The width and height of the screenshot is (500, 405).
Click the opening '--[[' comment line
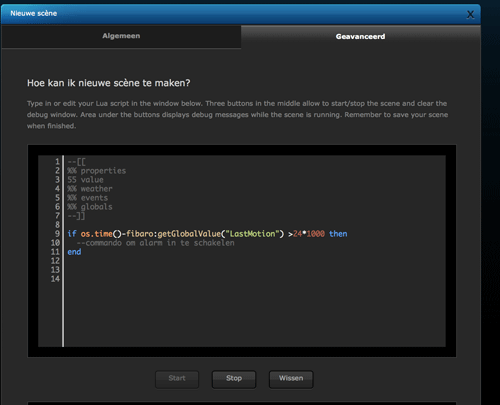(76, 162)
